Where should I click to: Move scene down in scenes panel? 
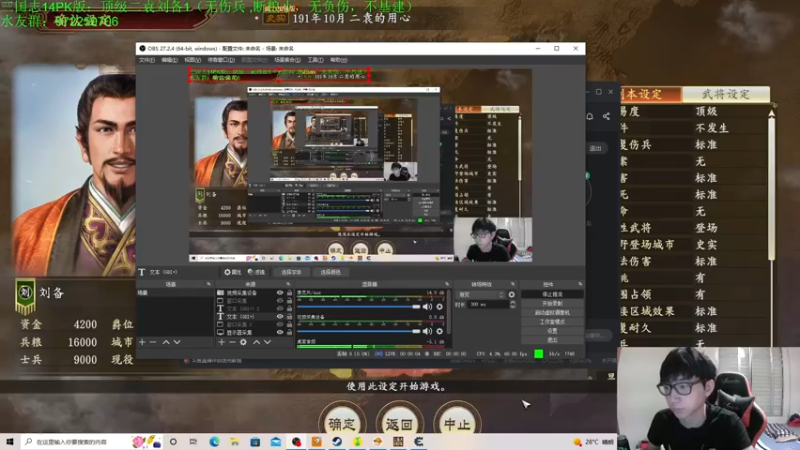[177, 342]
